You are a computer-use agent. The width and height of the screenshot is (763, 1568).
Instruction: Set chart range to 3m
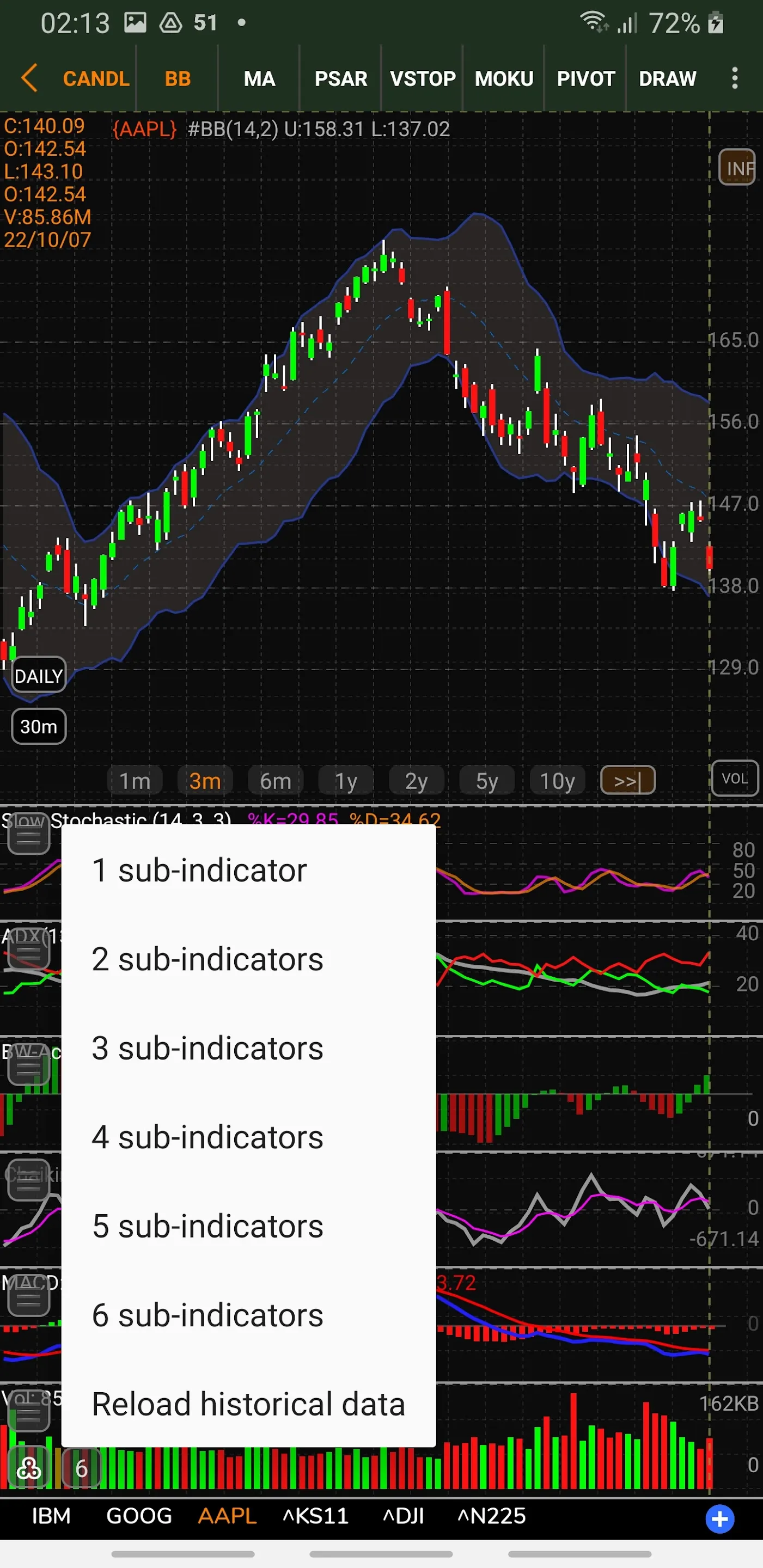pyautogui.click(x=205, y=780)
